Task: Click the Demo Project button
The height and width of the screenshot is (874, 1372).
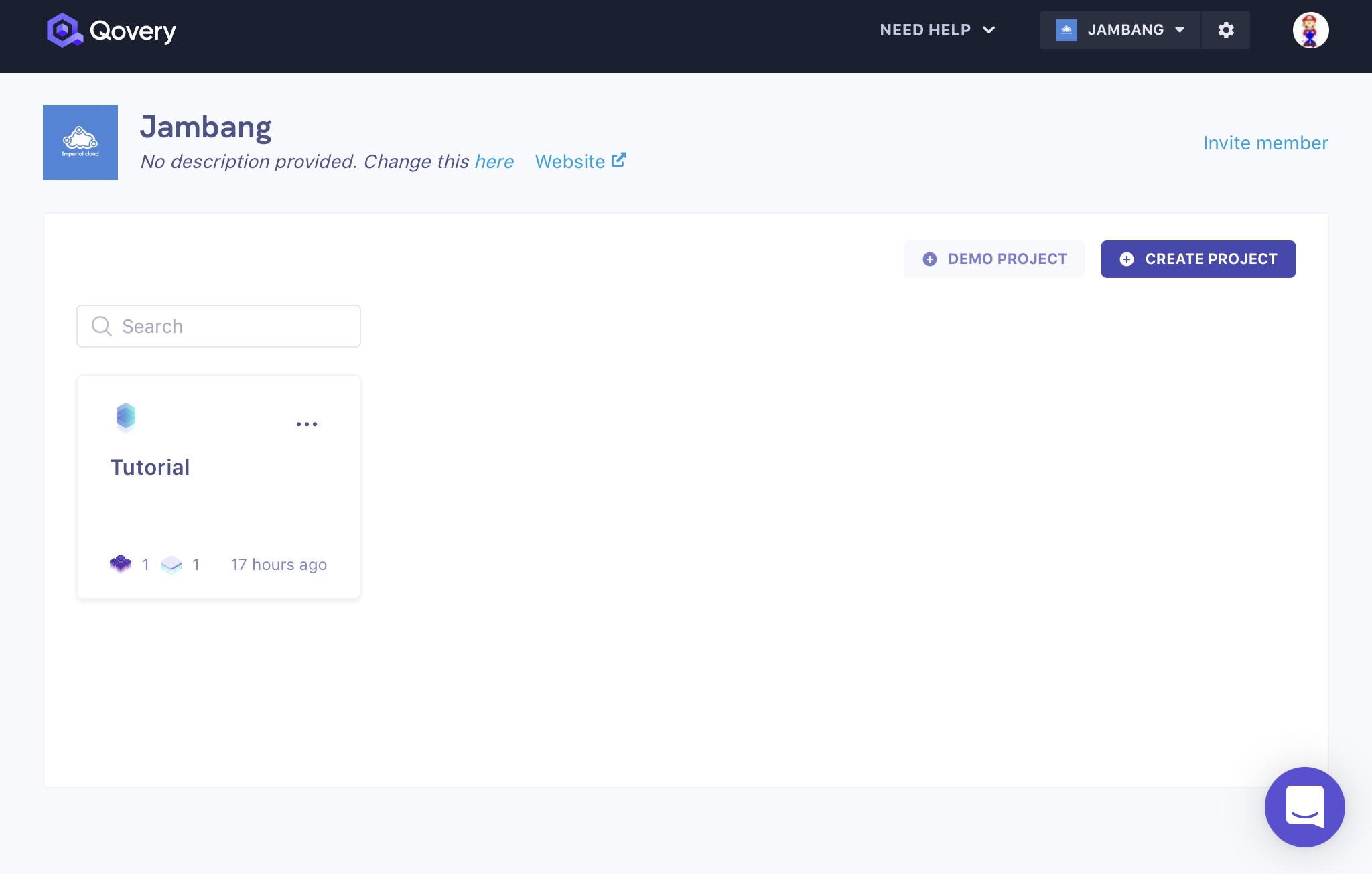Action: coord(994,259)
